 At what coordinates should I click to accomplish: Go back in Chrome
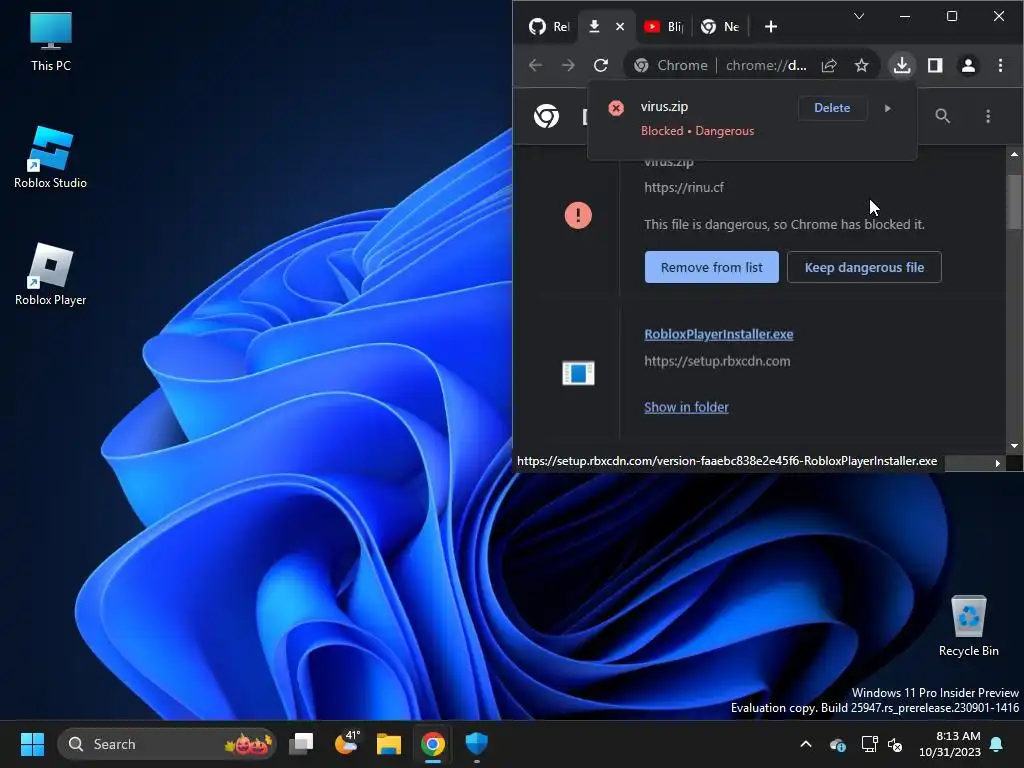[x=536, y=65]
